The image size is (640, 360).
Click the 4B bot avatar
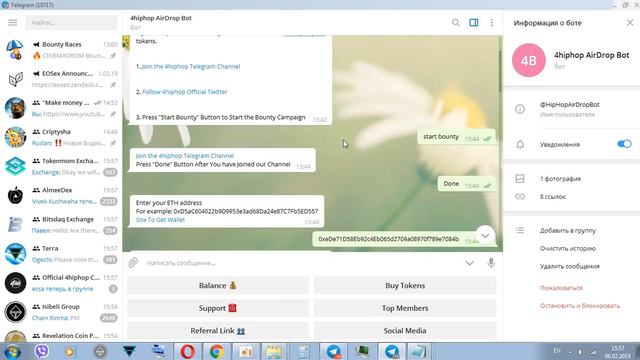pos(529,60)
